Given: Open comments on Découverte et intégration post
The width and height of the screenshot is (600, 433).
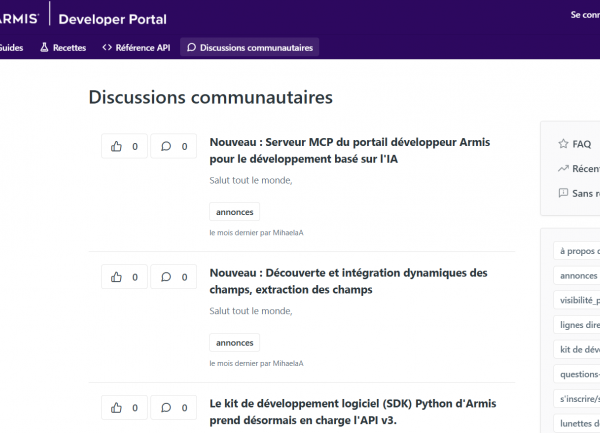Looking at the screenshot, I should point(173,277).
